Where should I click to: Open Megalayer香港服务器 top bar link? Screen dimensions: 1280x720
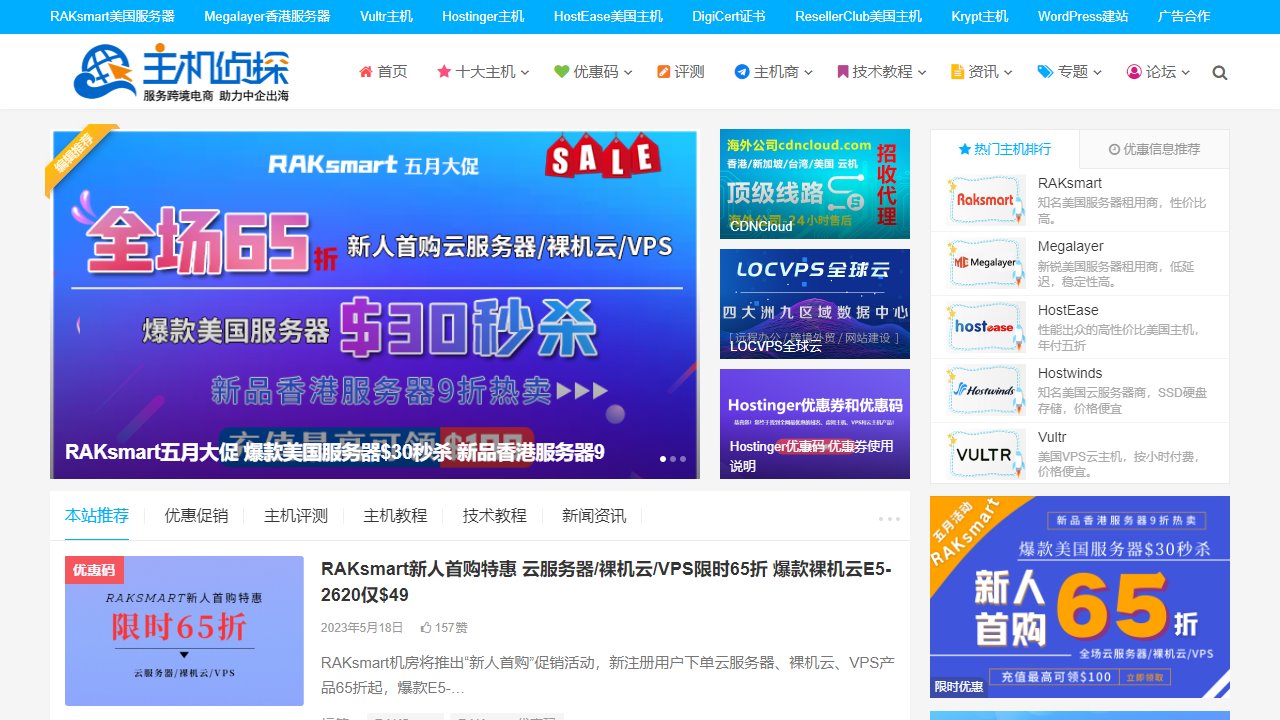pyautogui.click(x=267, y=16)
